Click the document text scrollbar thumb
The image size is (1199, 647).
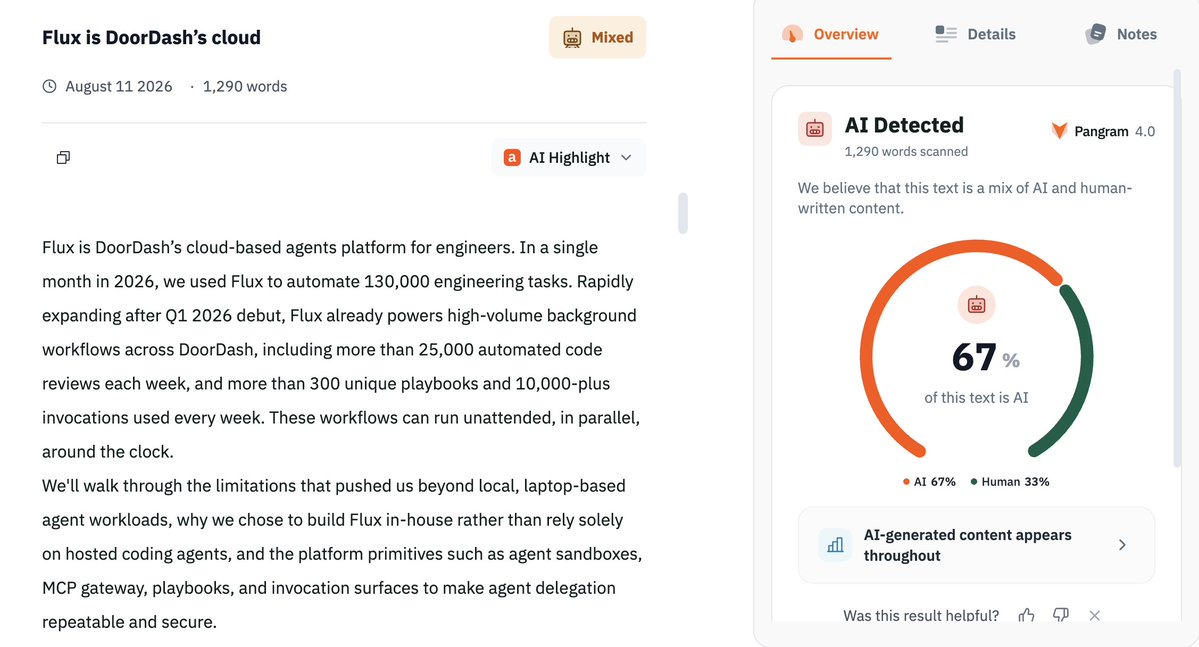(x=683, y=213)
